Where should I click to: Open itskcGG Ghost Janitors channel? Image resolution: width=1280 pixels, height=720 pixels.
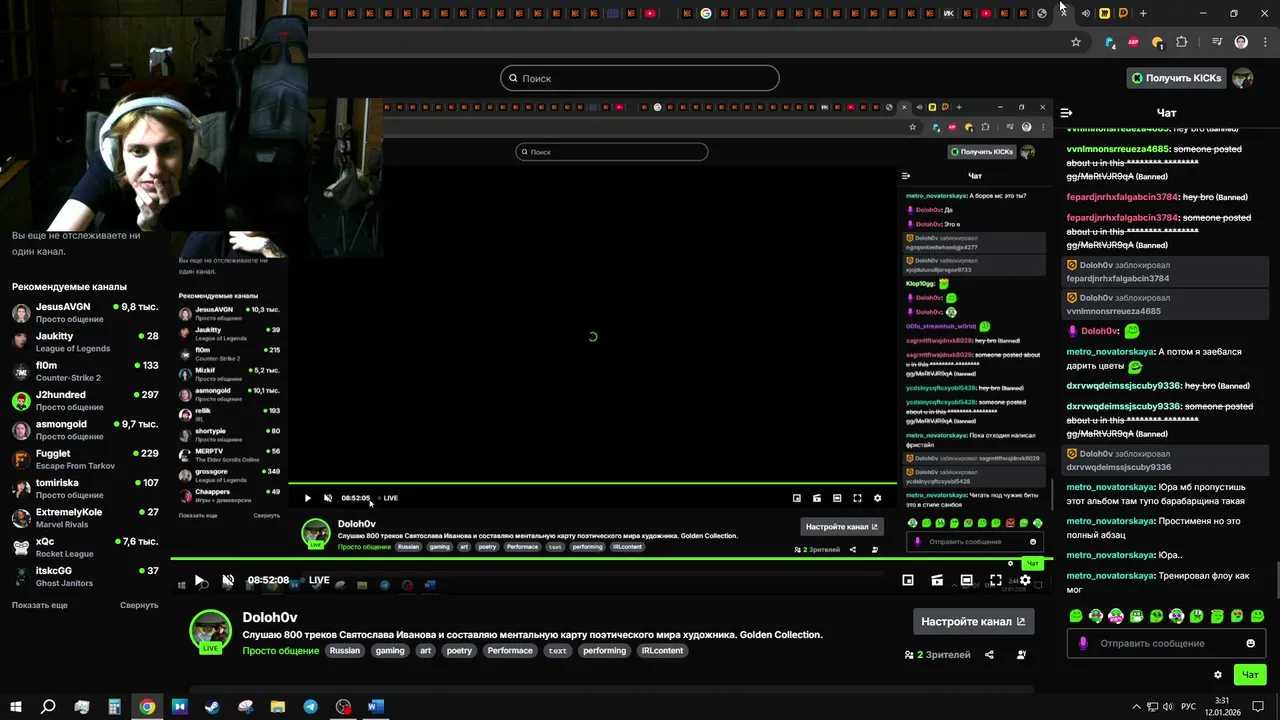85,576
